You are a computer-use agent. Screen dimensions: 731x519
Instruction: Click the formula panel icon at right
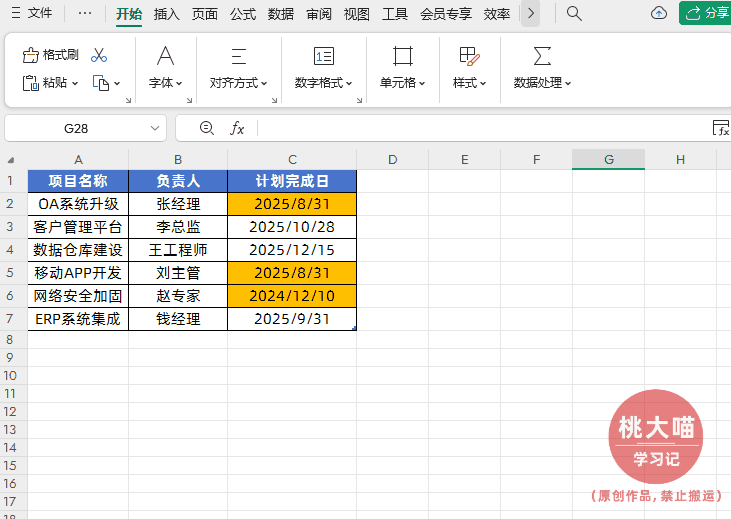coord(721,128)
